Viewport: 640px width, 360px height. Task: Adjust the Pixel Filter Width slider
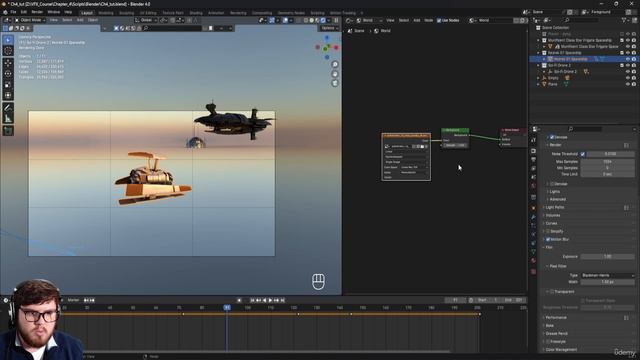click(x=608, y=282)
